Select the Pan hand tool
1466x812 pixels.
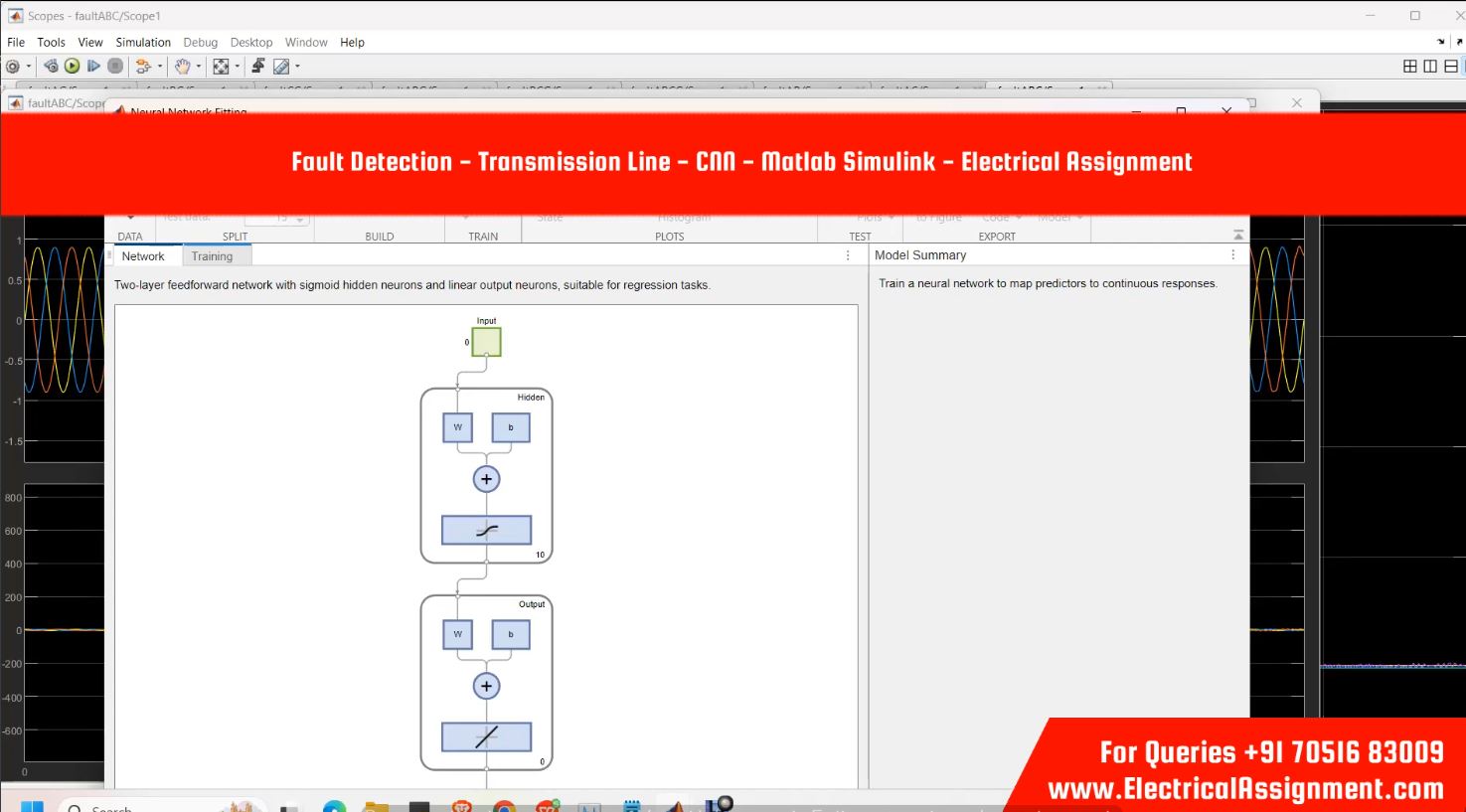[x=182, y=67]
